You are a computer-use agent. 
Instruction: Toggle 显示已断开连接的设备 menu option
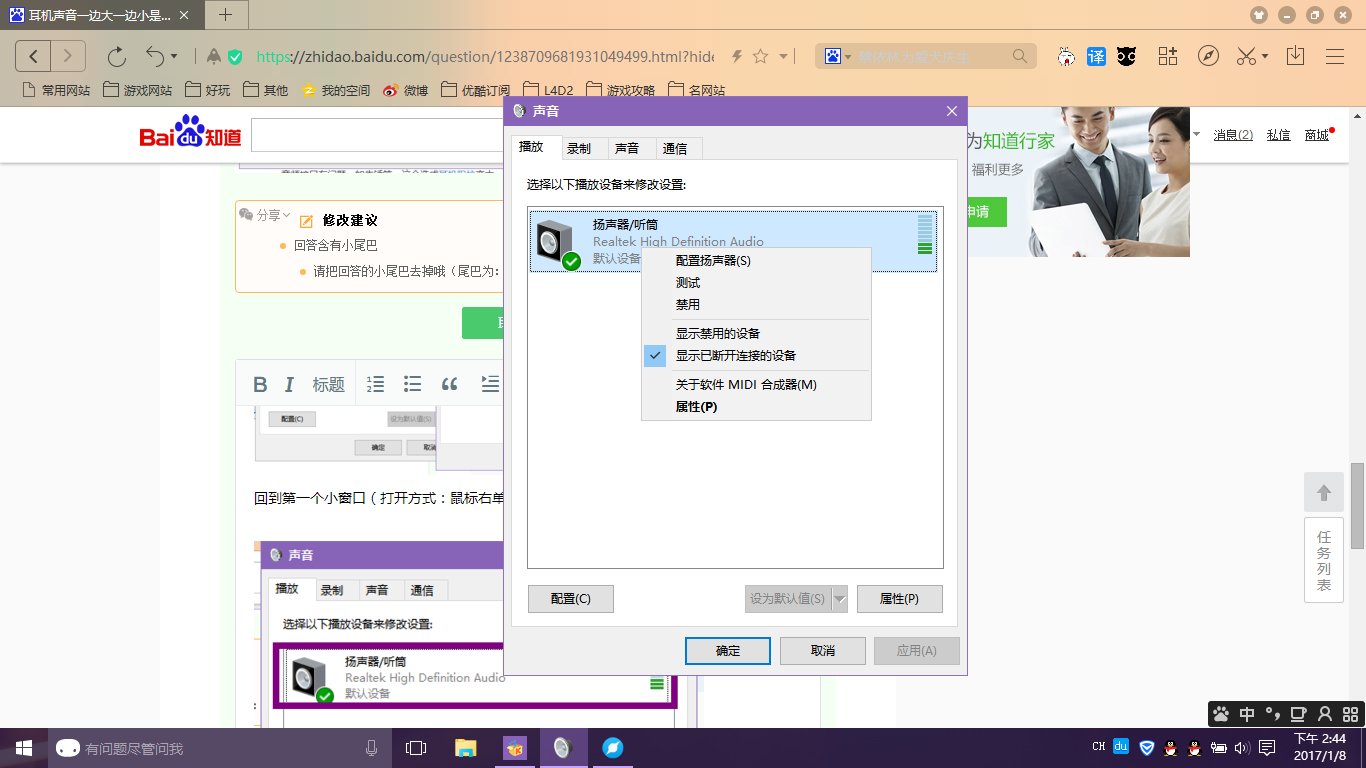coord(756,356)
